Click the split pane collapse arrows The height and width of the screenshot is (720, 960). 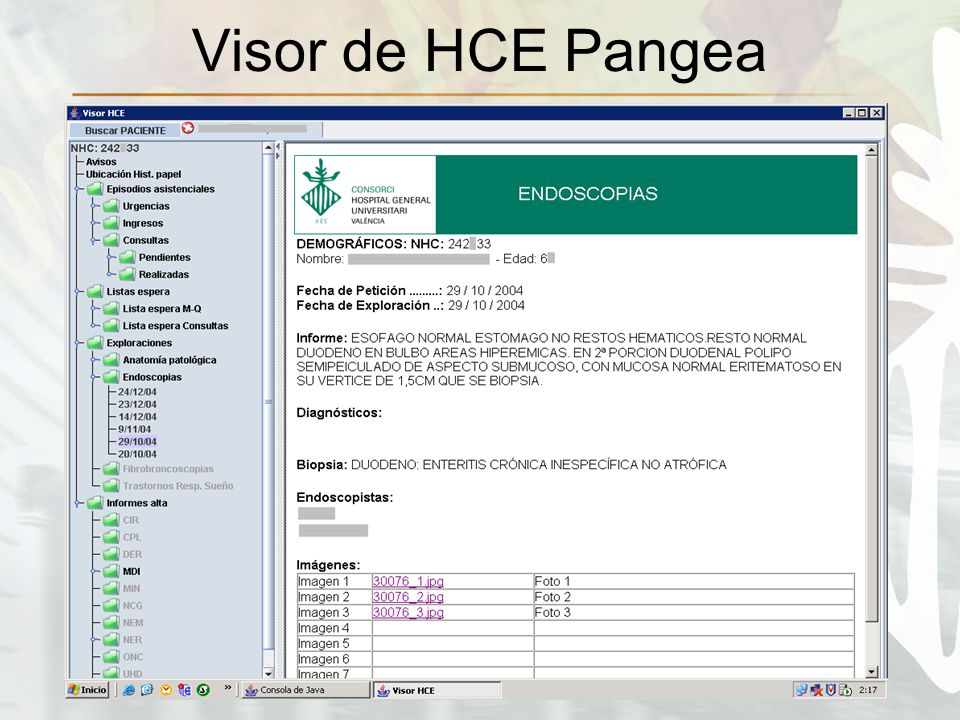(278, 151)
